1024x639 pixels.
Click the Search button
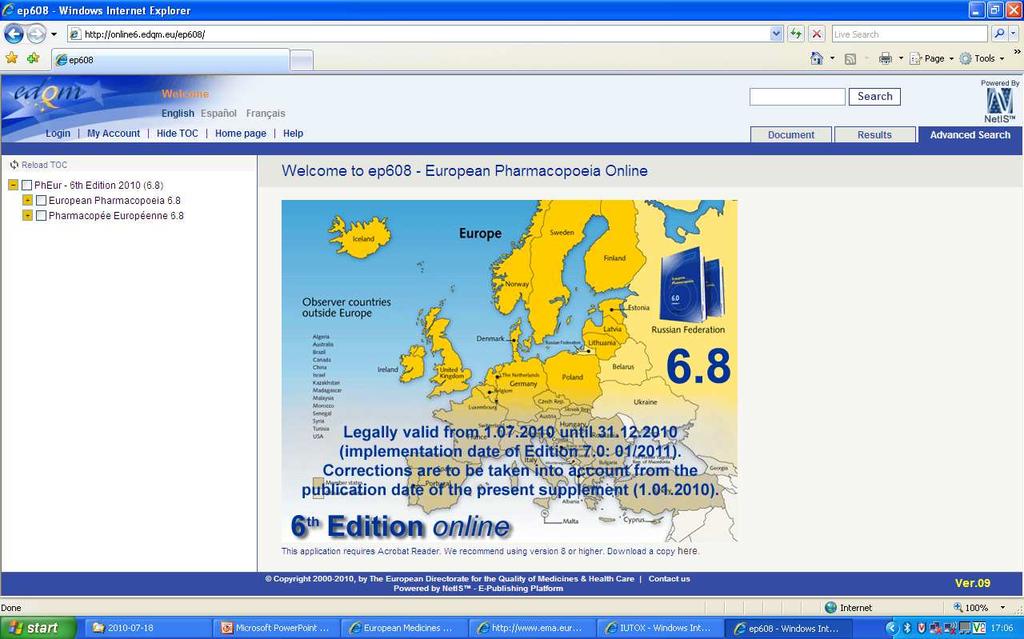coord(874,97)
